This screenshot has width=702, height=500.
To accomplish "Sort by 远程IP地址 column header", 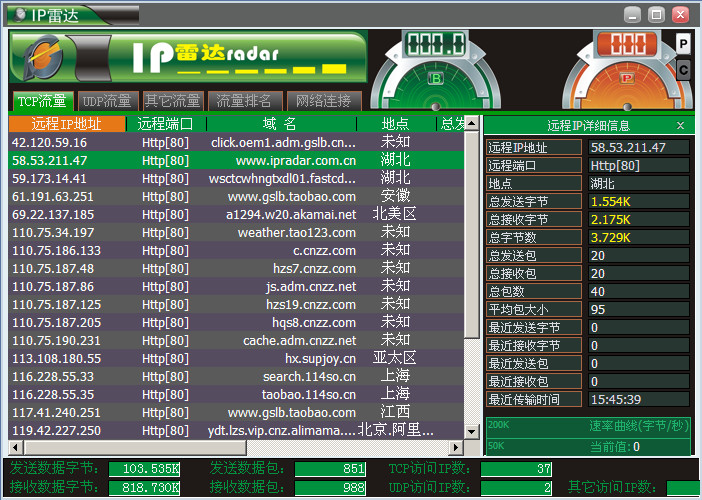I will pyautogui.click(x=67, y=124).
